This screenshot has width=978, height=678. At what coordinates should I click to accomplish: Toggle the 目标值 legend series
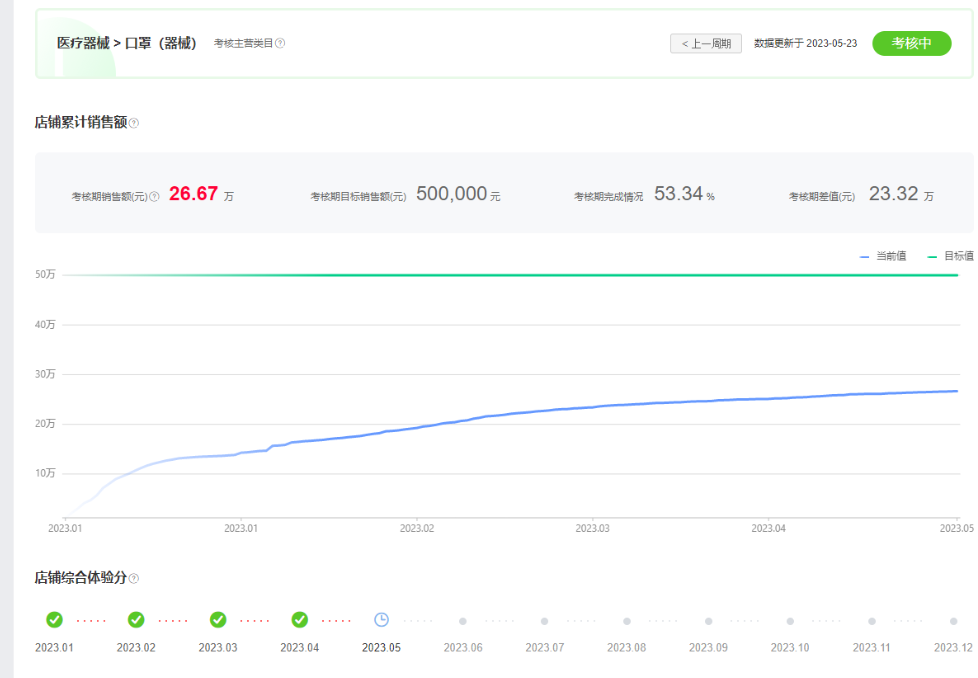[951, 256]
